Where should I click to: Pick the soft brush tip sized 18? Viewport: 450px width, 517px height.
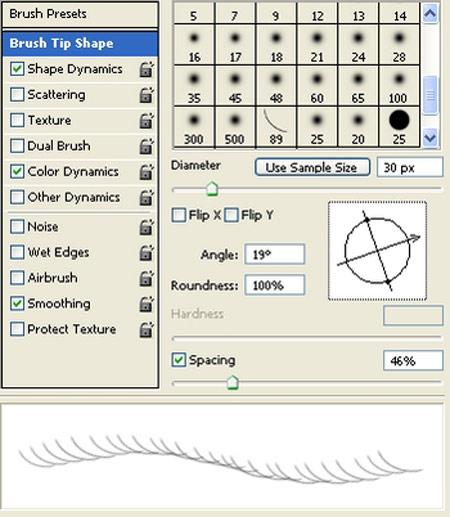tap(276, 45)
